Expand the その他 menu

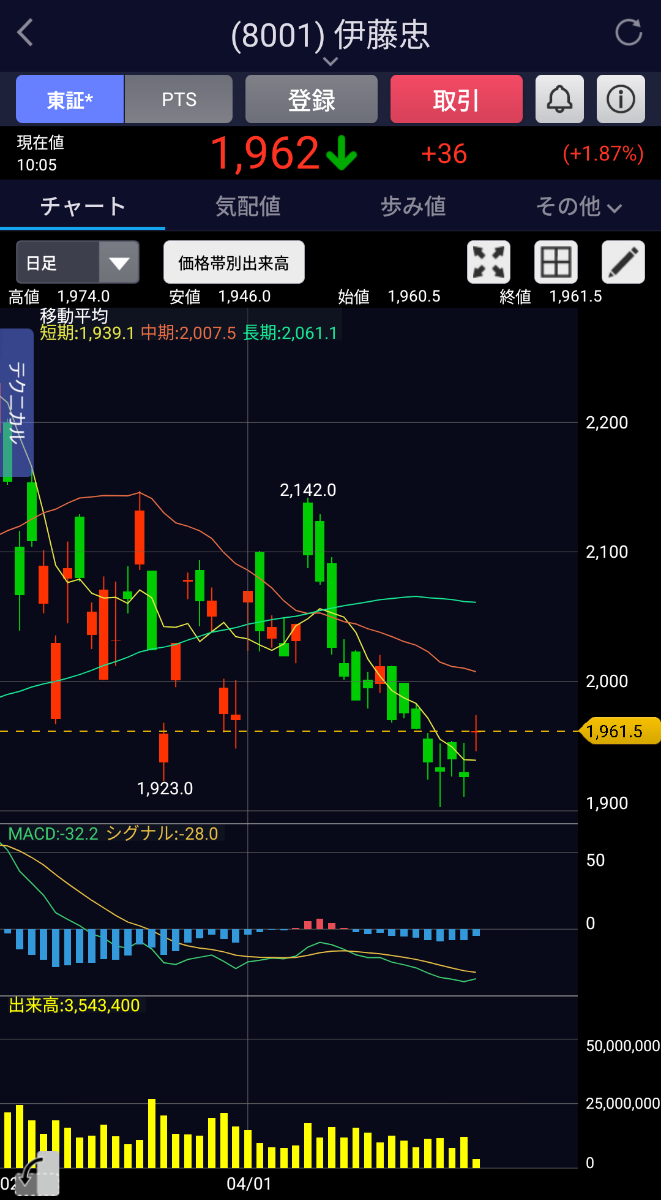(x=579, y=207)
